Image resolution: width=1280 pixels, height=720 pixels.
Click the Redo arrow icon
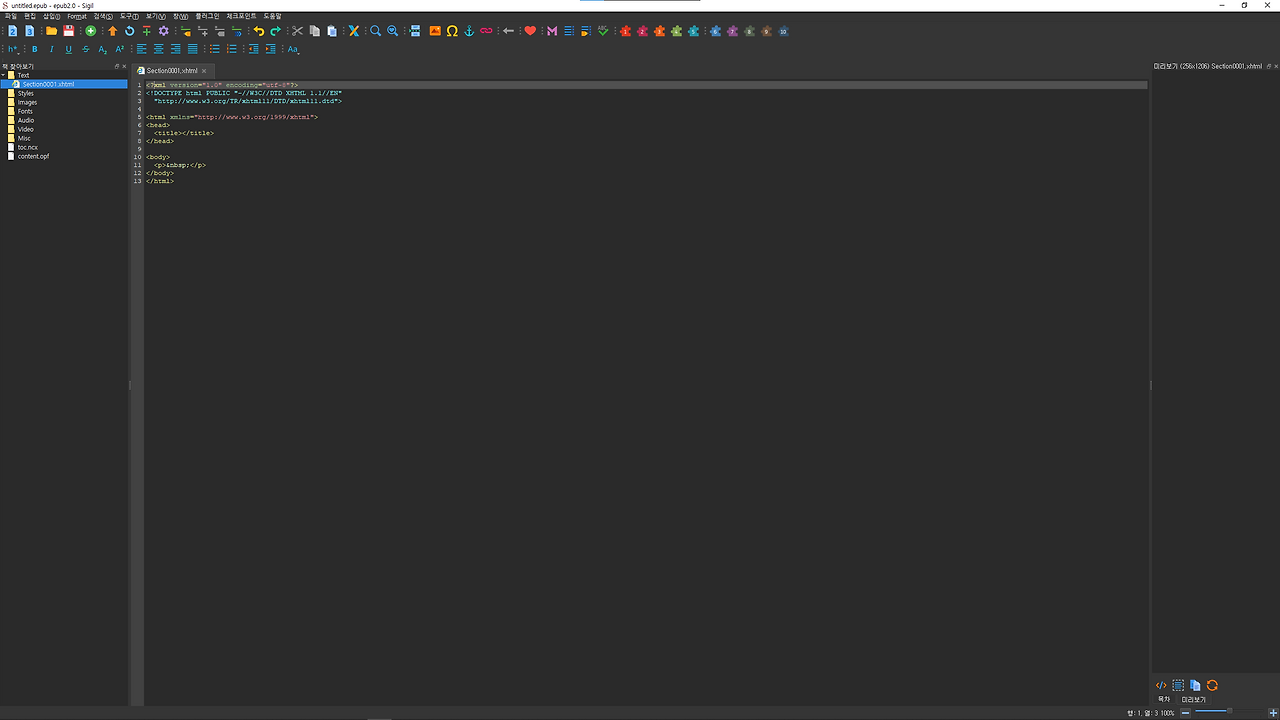[x=276, y=31]
